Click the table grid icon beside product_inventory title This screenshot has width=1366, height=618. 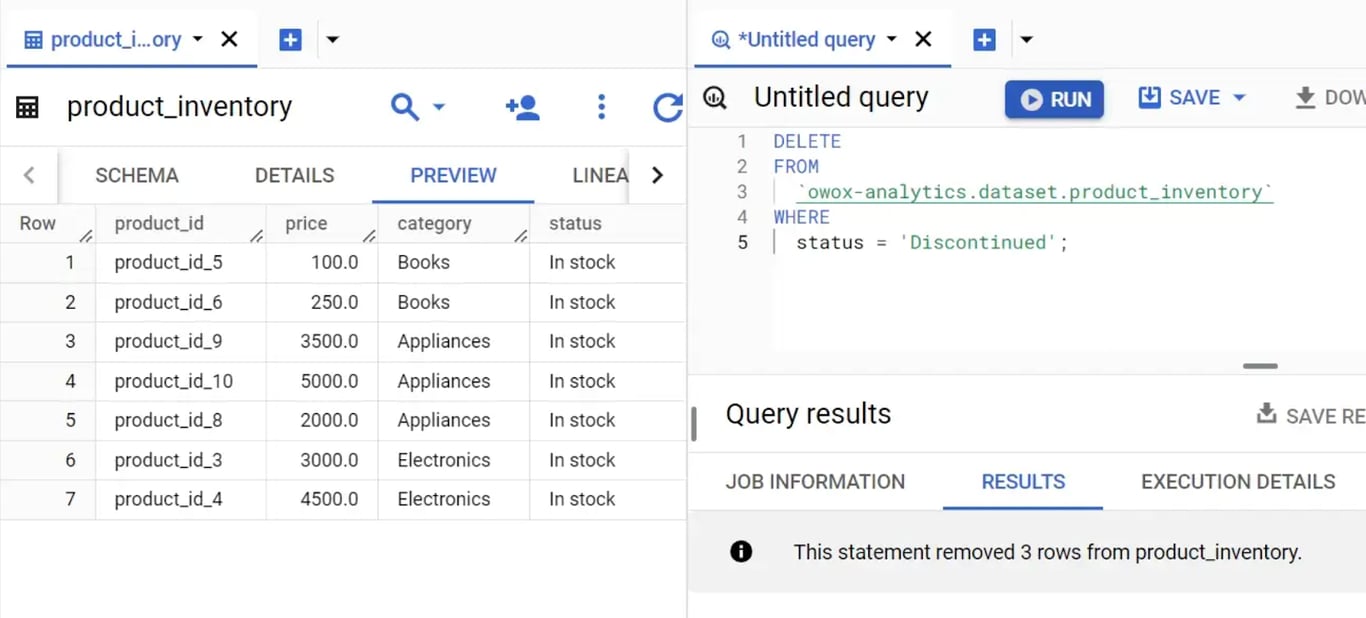pos(27,107)
